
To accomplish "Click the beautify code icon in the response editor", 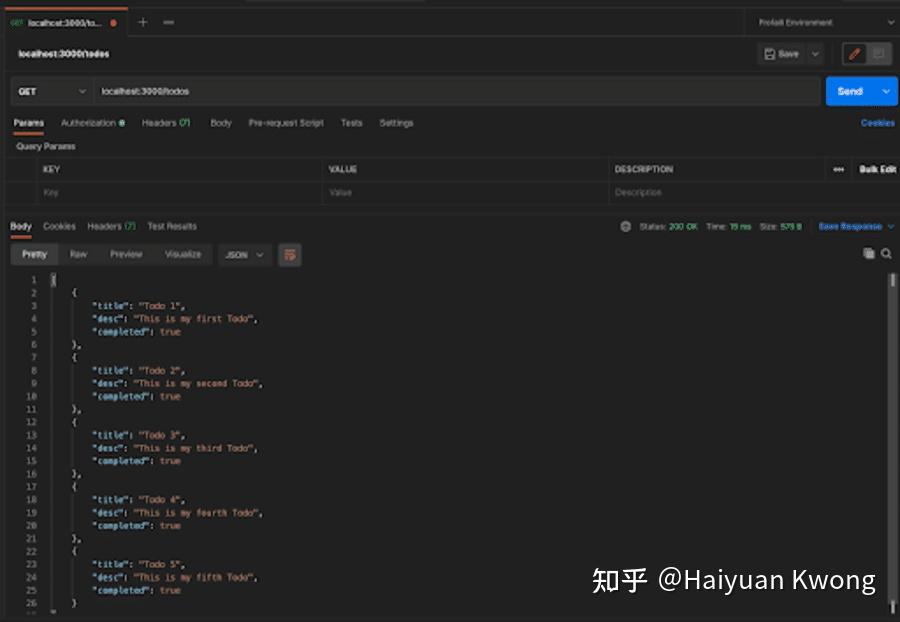I will coord(289,255).
